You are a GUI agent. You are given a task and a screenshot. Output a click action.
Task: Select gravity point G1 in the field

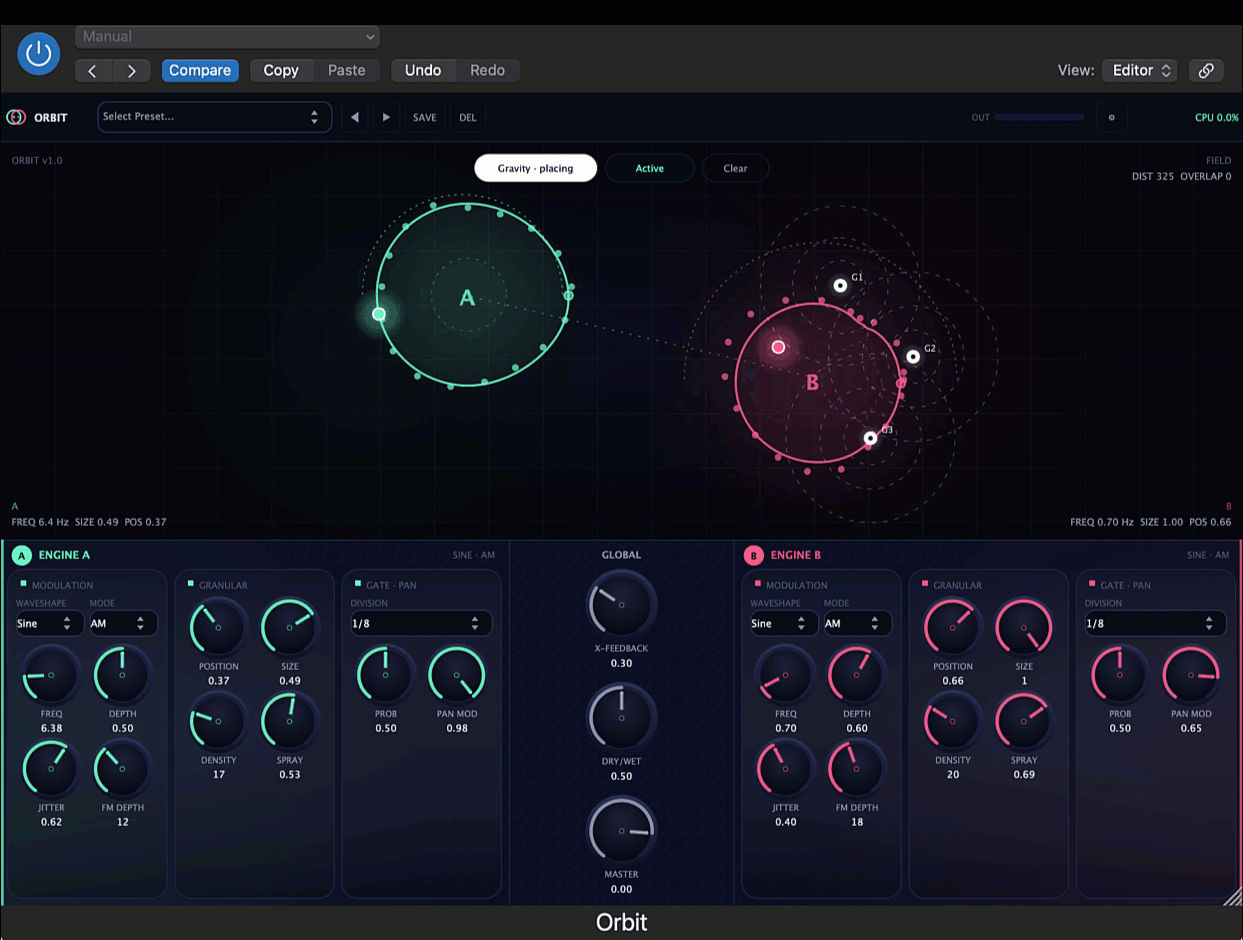840,286
